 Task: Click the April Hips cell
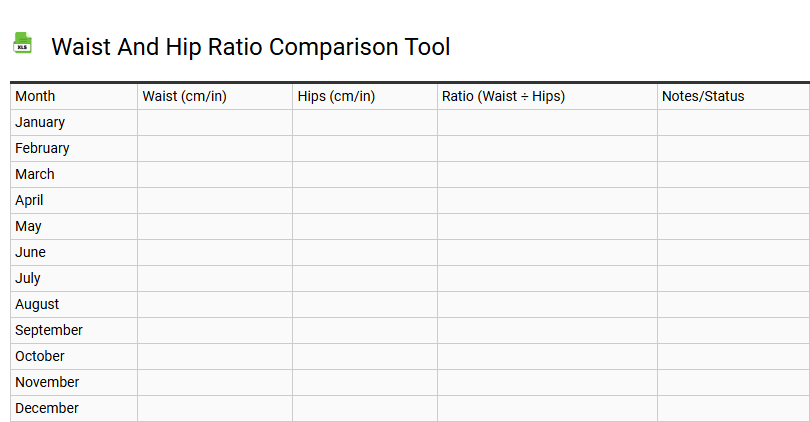[x=365, y=200]
